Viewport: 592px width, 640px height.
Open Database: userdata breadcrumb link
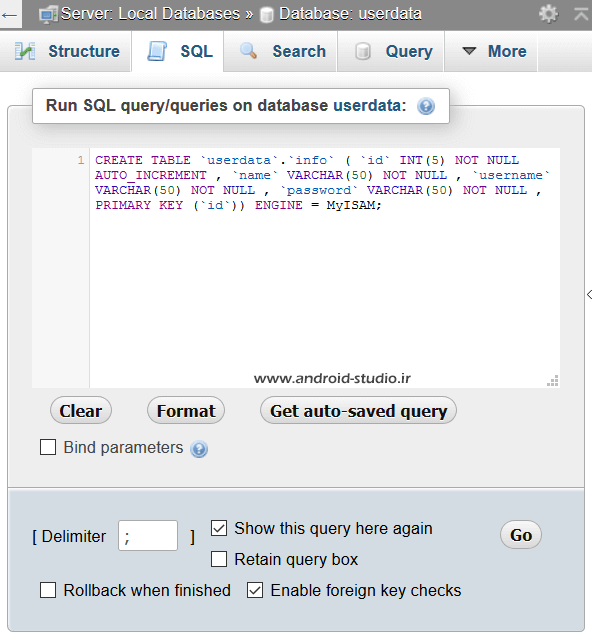click(350, 14)
